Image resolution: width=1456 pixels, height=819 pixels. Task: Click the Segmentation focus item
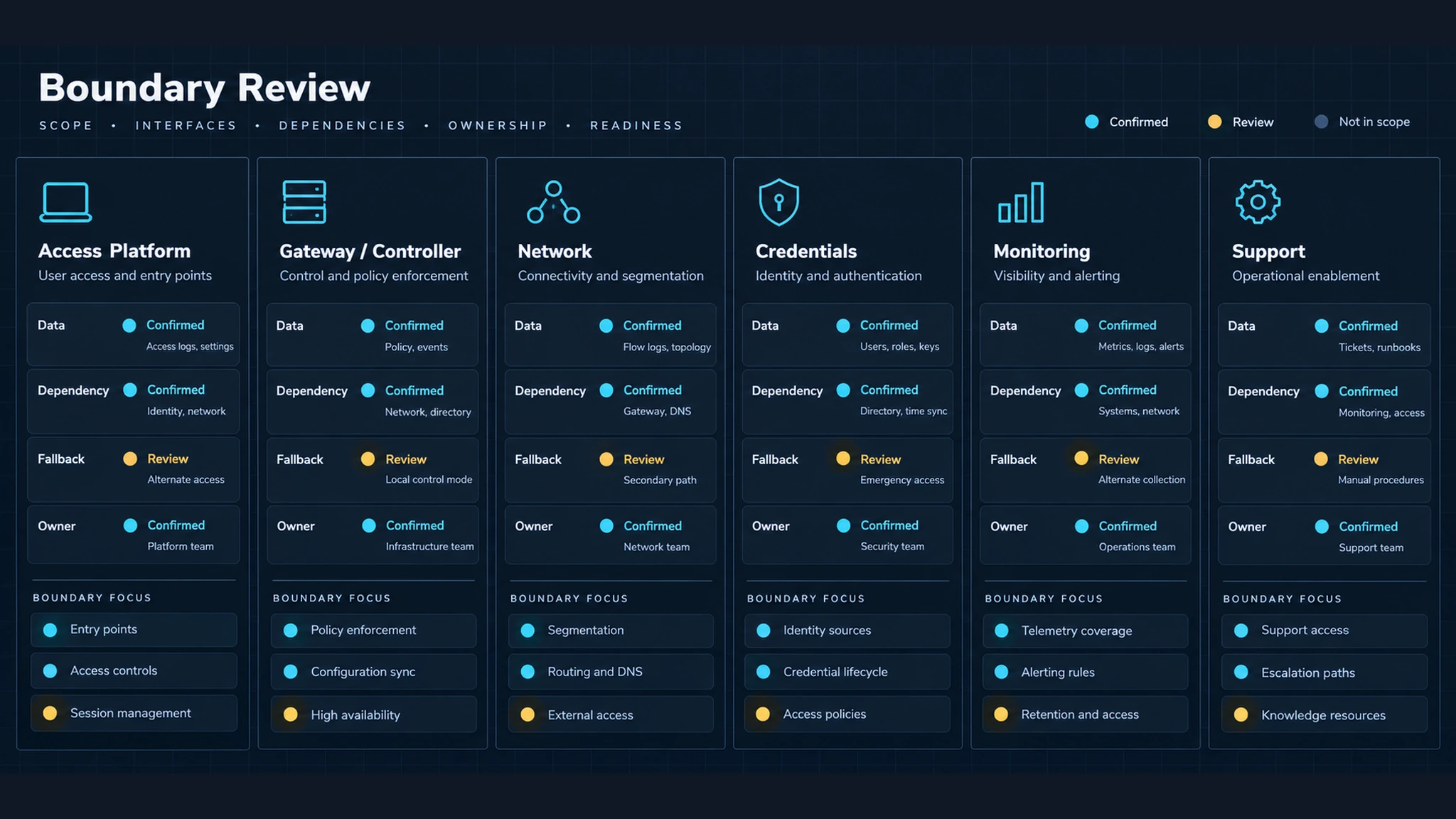point(611,631)
